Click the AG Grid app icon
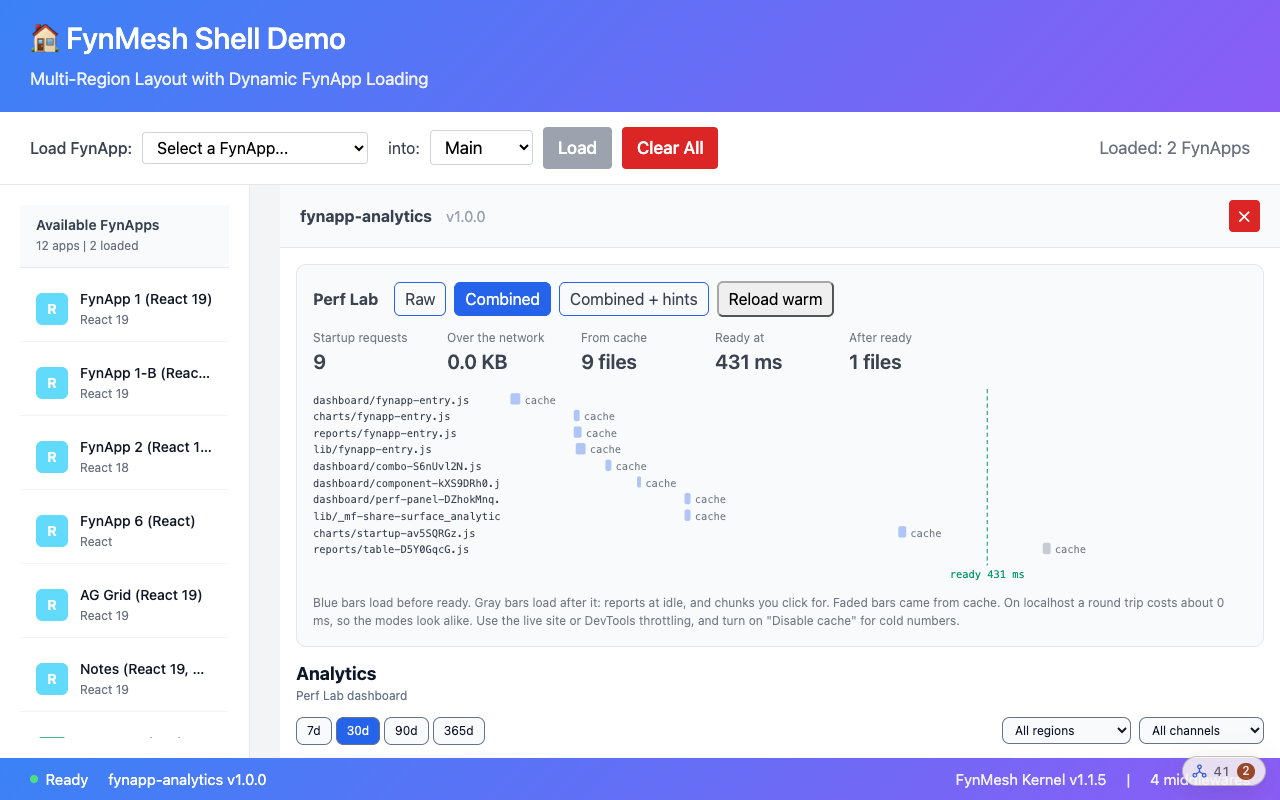The width and height of the screenshot is (1280, 800). [52, 605]
